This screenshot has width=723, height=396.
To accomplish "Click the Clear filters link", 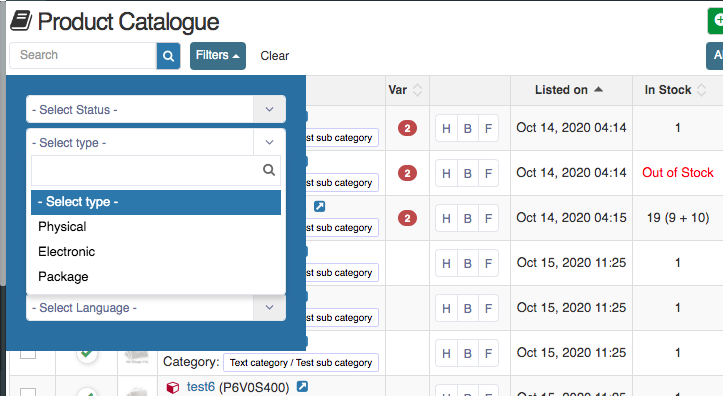I will coord(274,56).
